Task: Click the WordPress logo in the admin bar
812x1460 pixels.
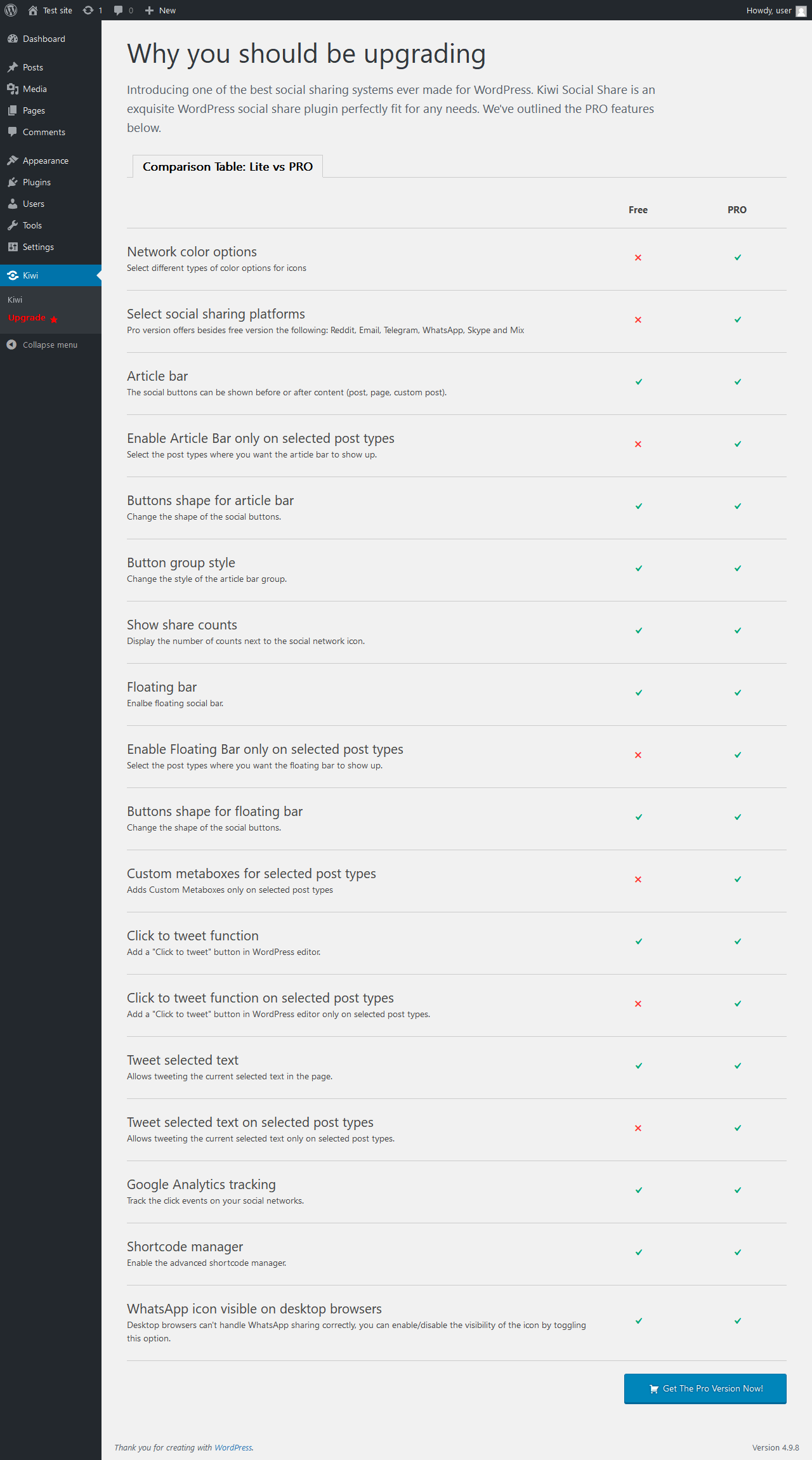Action: tap(11, 10)
